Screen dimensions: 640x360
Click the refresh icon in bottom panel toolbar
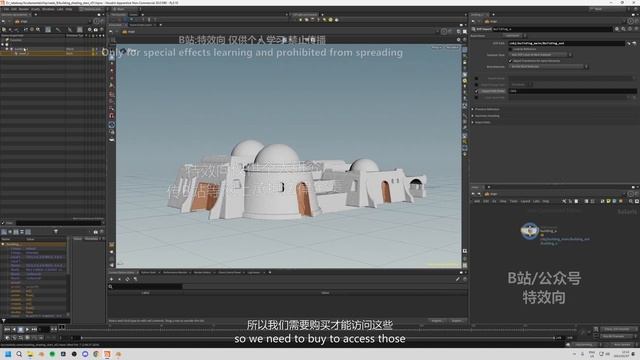127,279
